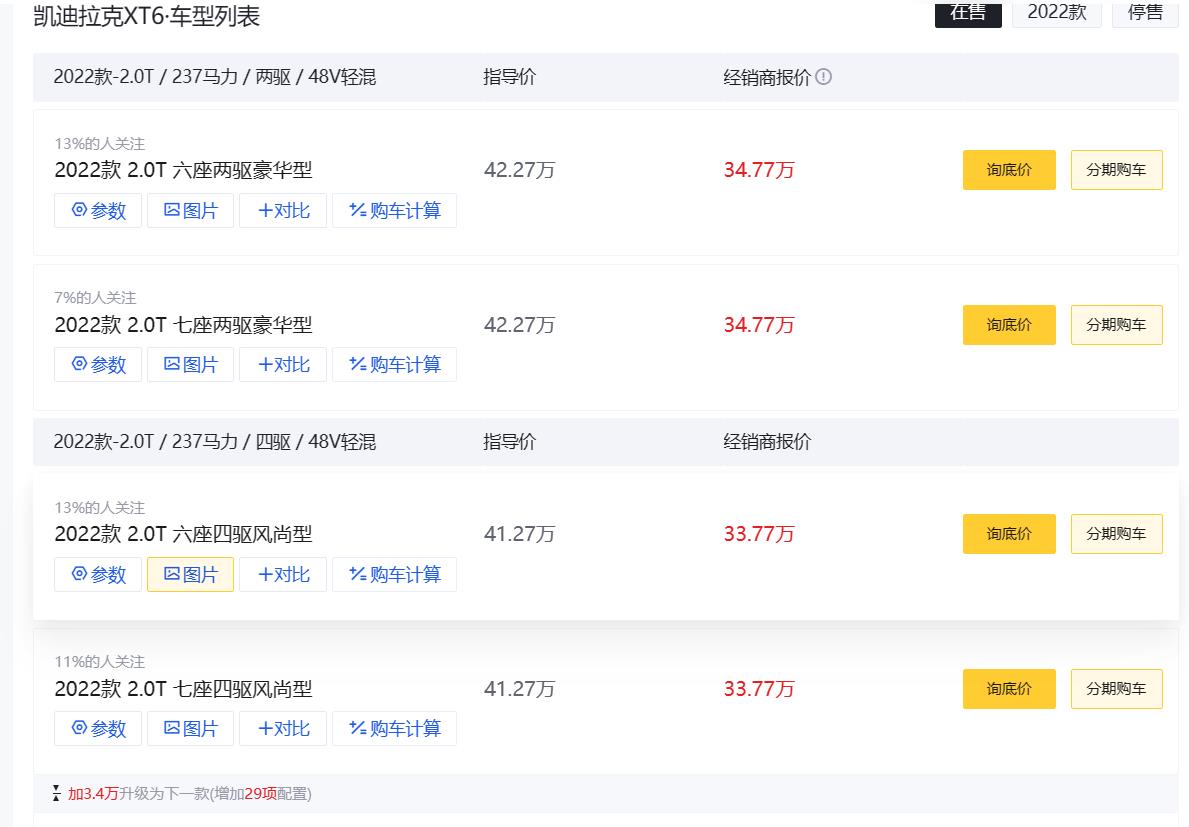This screenshot has height=827, width=1189.
Task: View 图片 for 六座两驱豪华型
Action: pos(190,211)
